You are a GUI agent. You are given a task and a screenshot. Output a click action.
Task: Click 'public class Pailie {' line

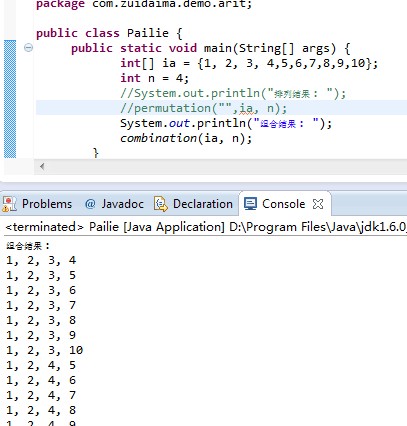click(109, 33)
